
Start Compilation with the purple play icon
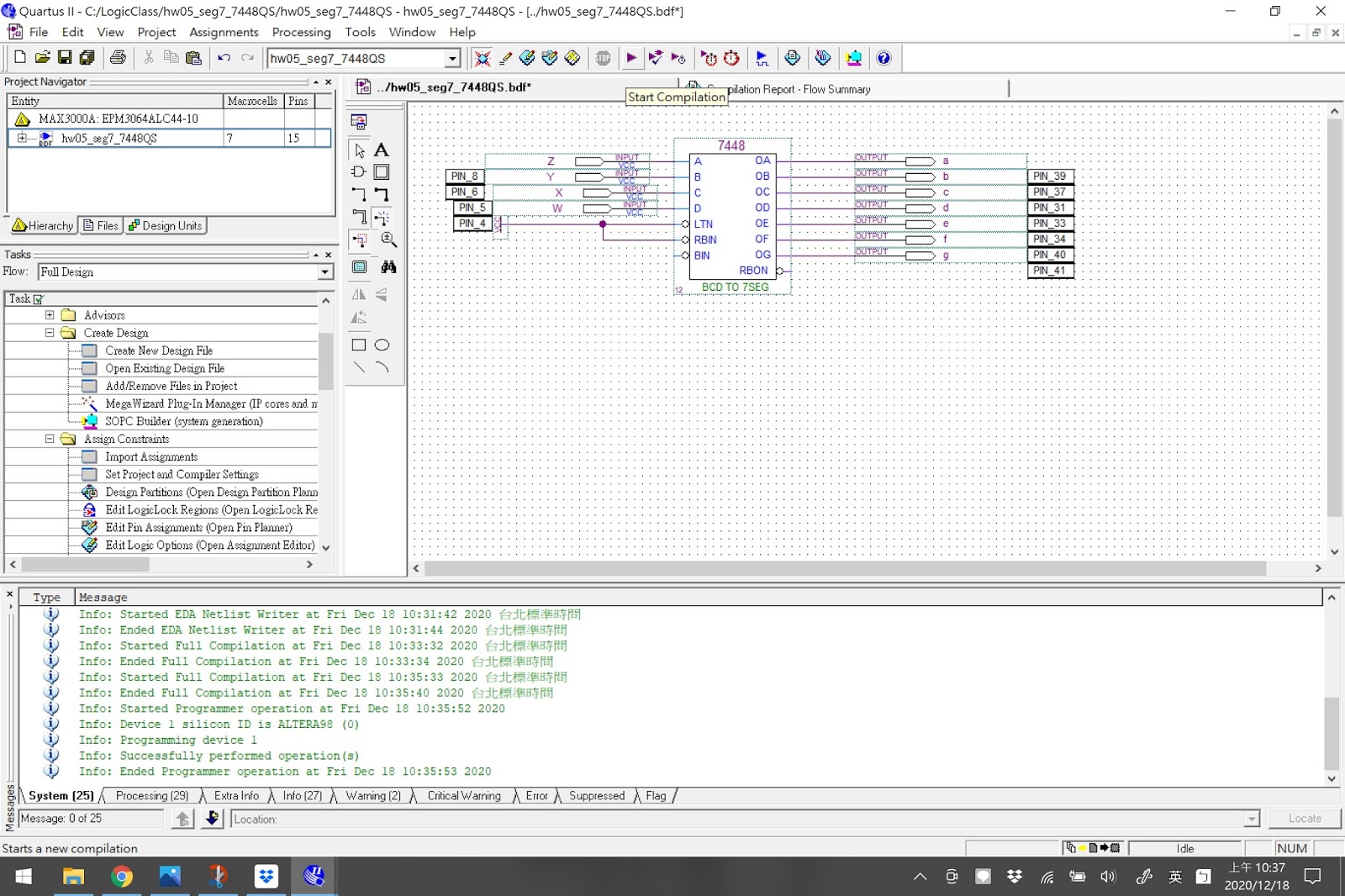631,57
